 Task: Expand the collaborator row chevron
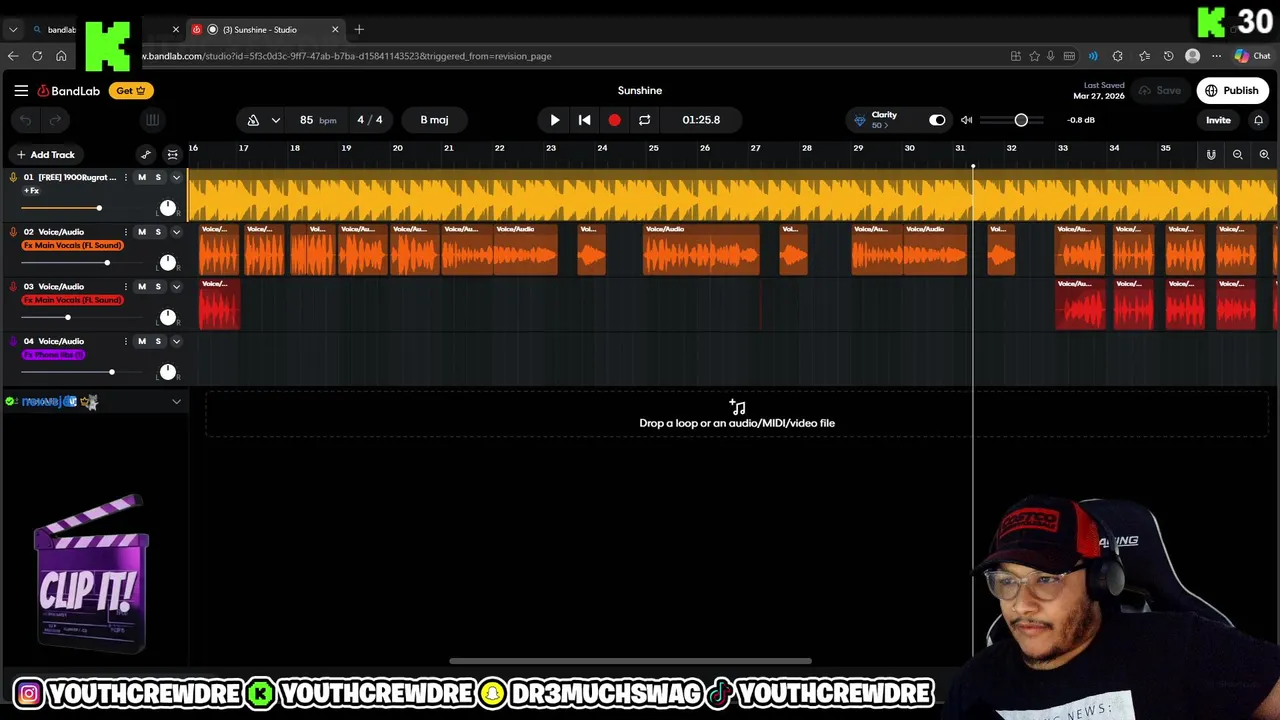click(176, 402)
